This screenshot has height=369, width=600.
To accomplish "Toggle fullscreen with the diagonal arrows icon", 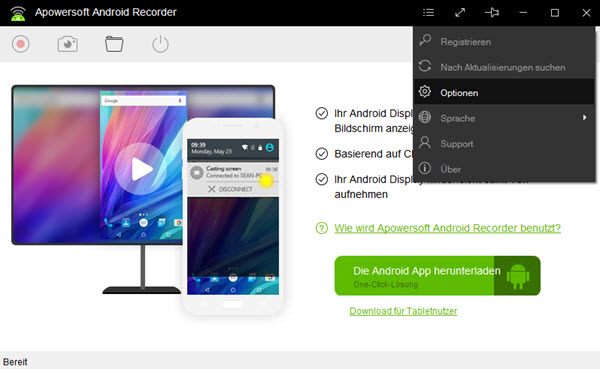I will (x=460, y=13).
